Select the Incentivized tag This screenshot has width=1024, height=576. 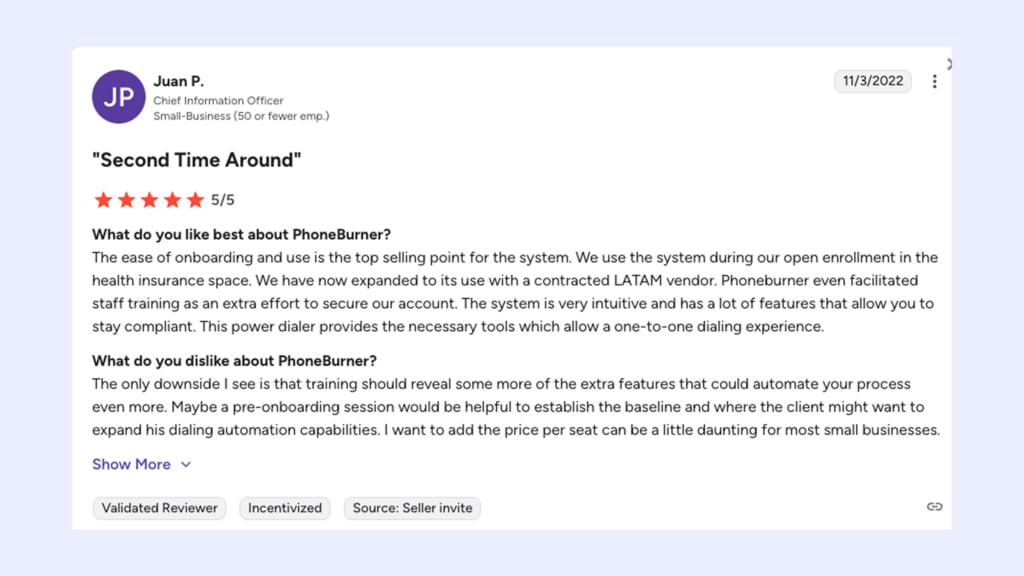click(285, 508)
